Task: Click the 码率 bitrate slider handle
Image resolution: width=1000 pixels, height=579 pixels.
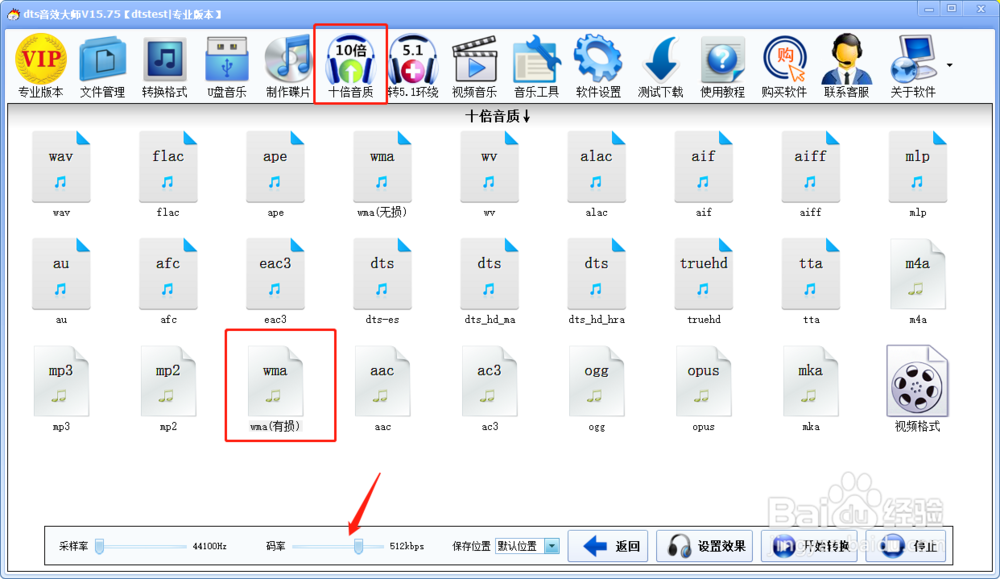Action: click(x=358, y=546)
